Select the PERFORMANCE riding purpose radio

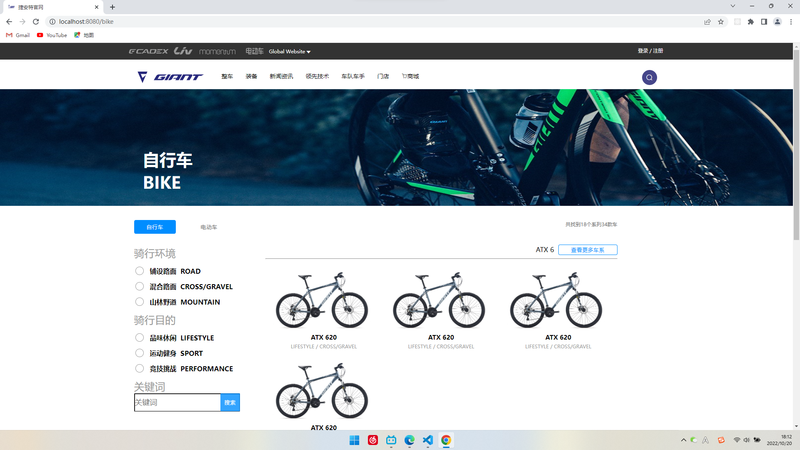point(139,368)
